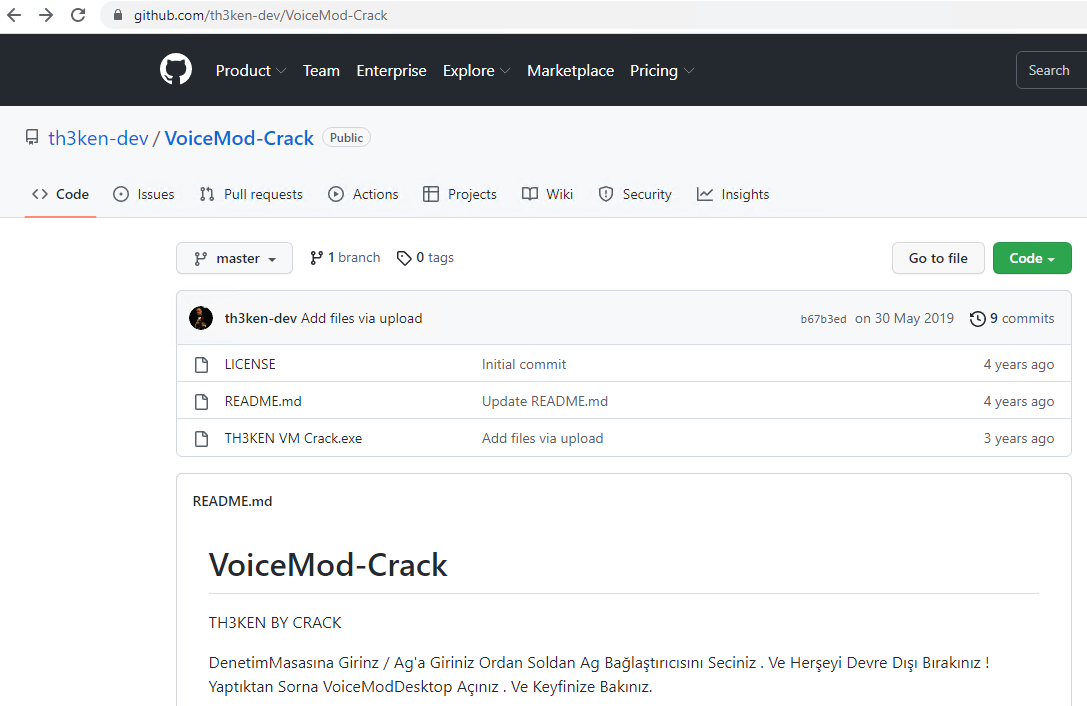
Task: Open the 9 commits history
Action: tap(1011, 318)
